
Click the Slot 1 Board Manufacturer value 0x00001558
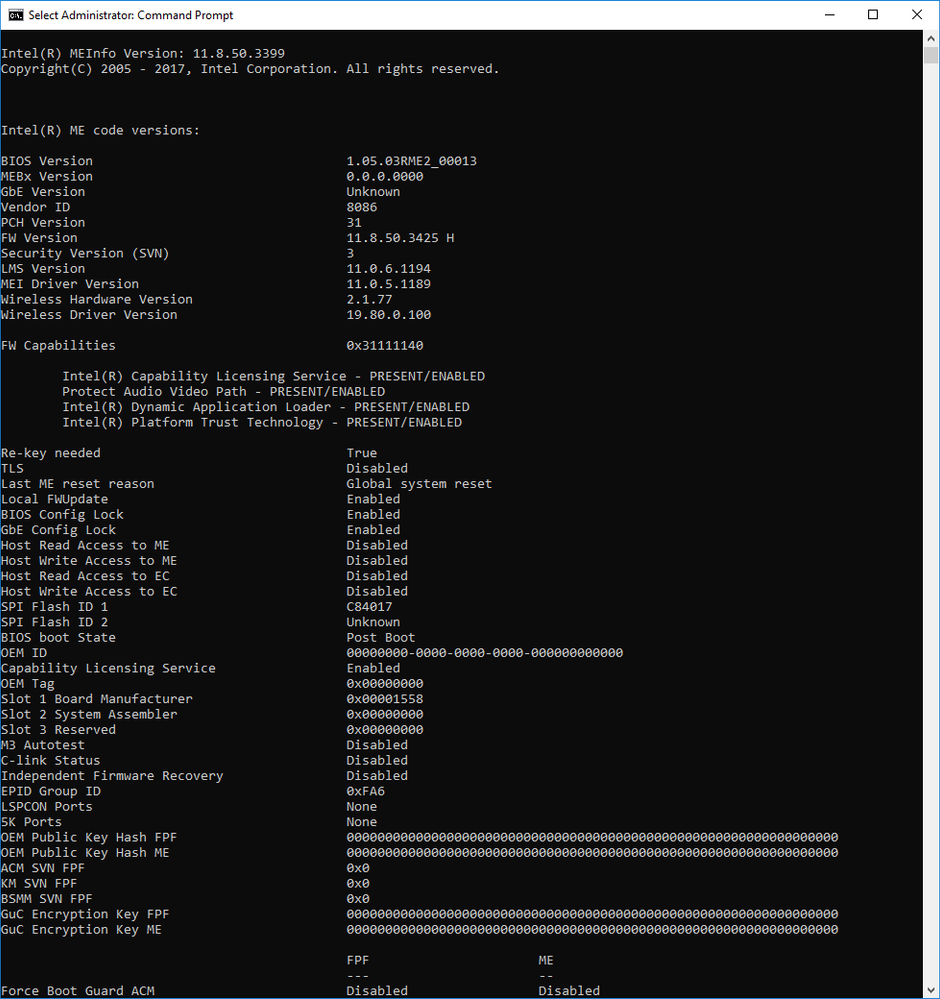385,699
